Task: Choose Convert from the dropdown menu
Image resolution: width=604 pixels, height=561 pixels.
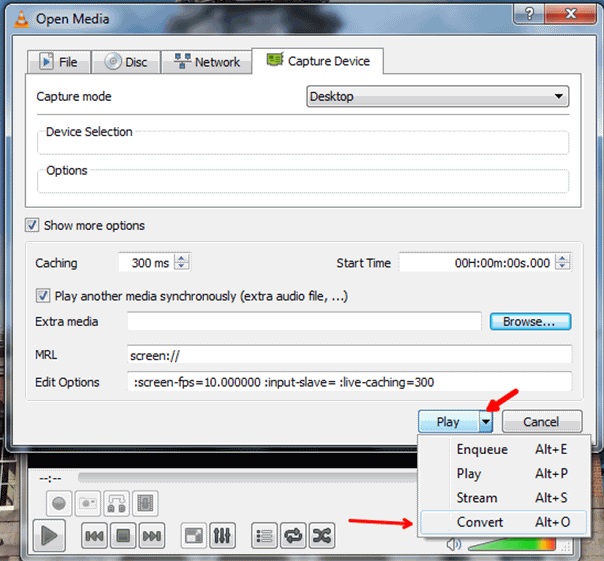Action: point(504,522)
